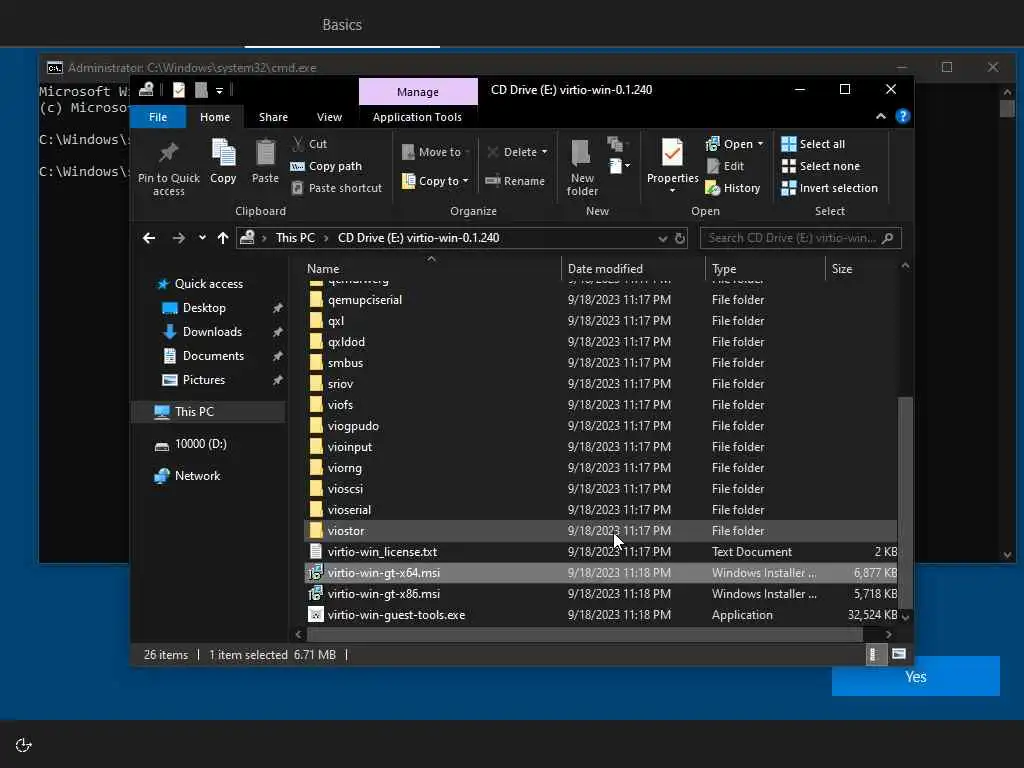Switch to large icons view in status bar

tap(899, 654)
